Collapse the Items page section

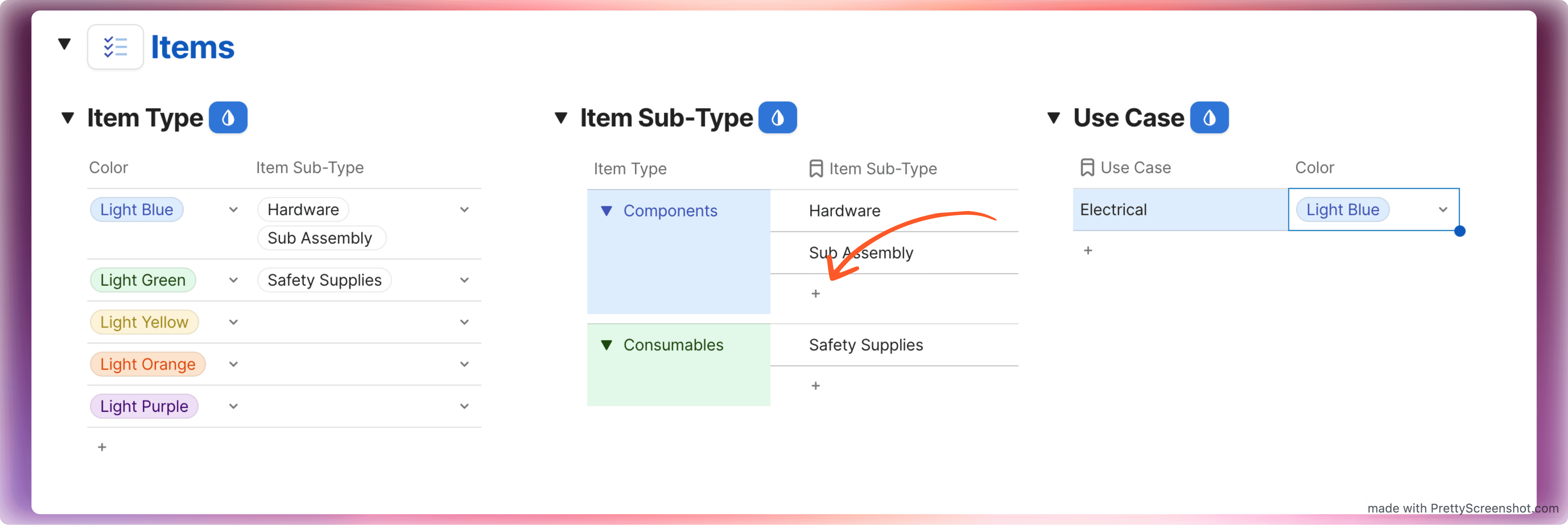pos(65,44)
